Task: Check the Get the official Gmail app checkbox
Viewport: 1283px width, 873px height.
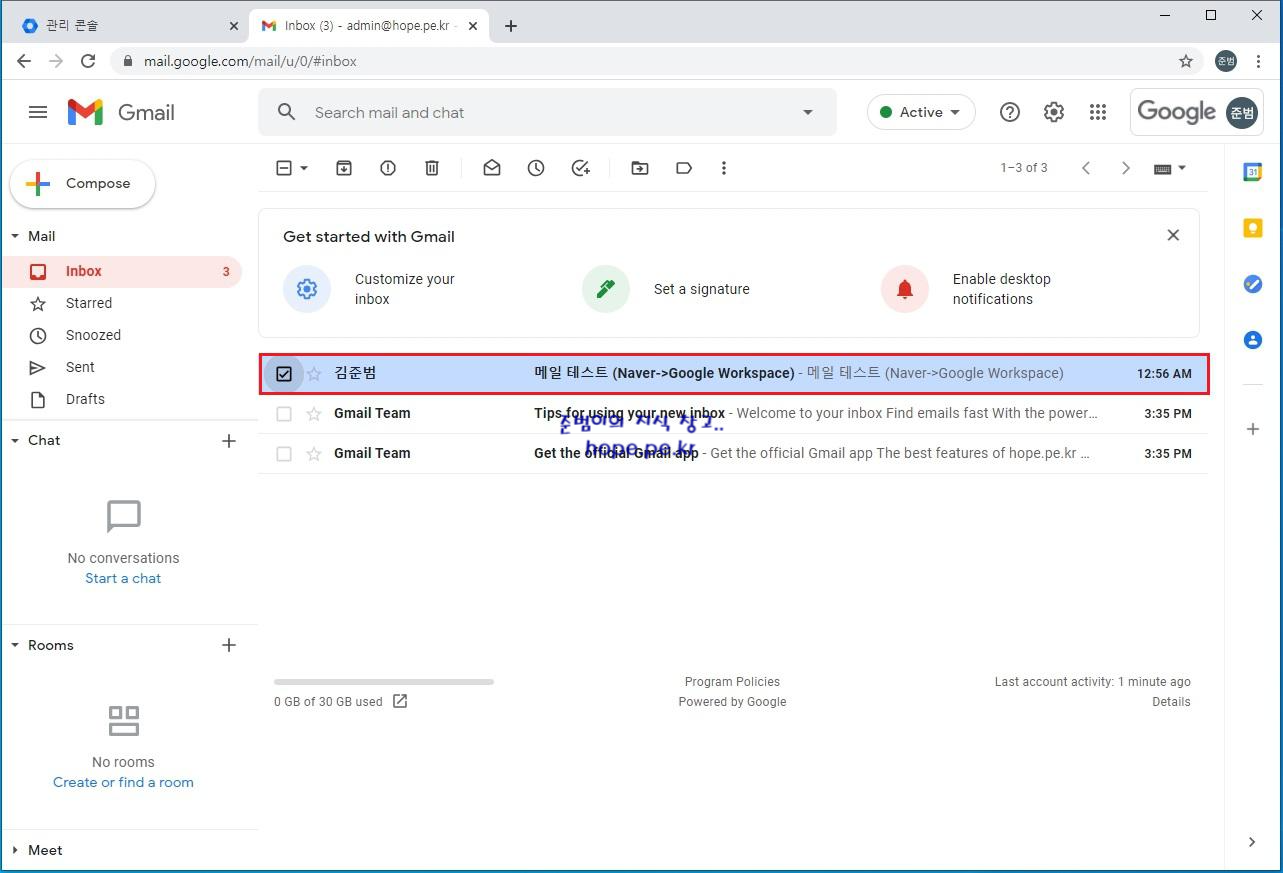Action: [284, 453]
